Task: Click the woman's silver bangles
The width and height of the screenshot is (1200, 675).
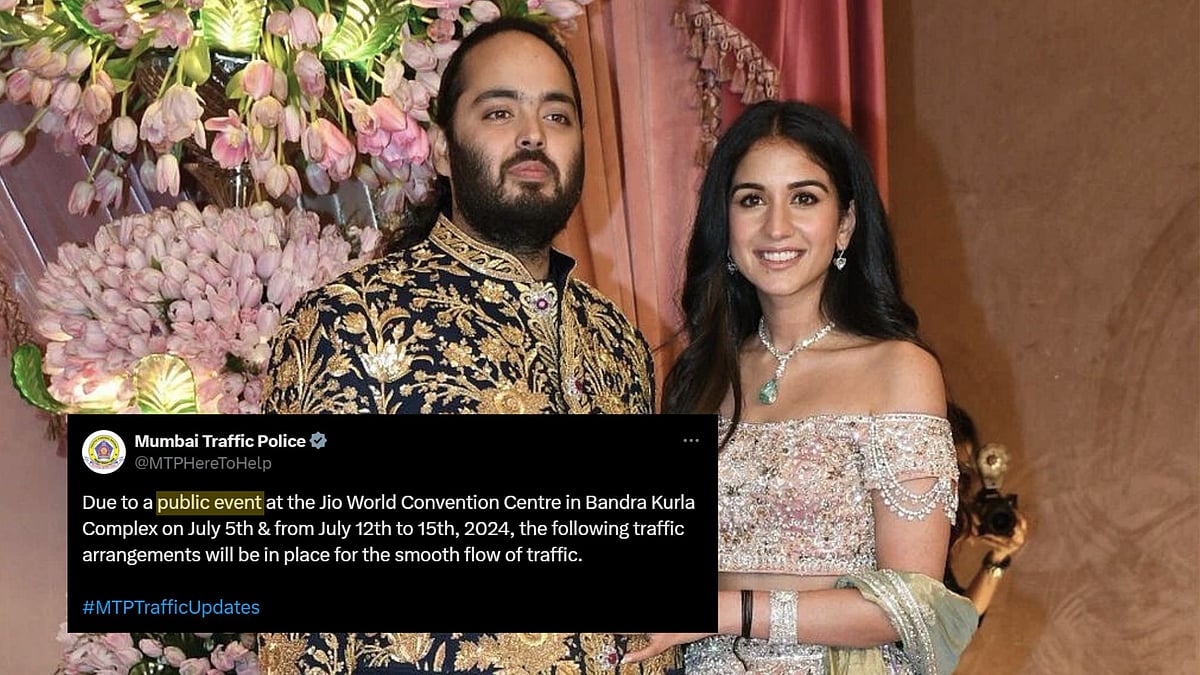Action: [x=783, y=617]
